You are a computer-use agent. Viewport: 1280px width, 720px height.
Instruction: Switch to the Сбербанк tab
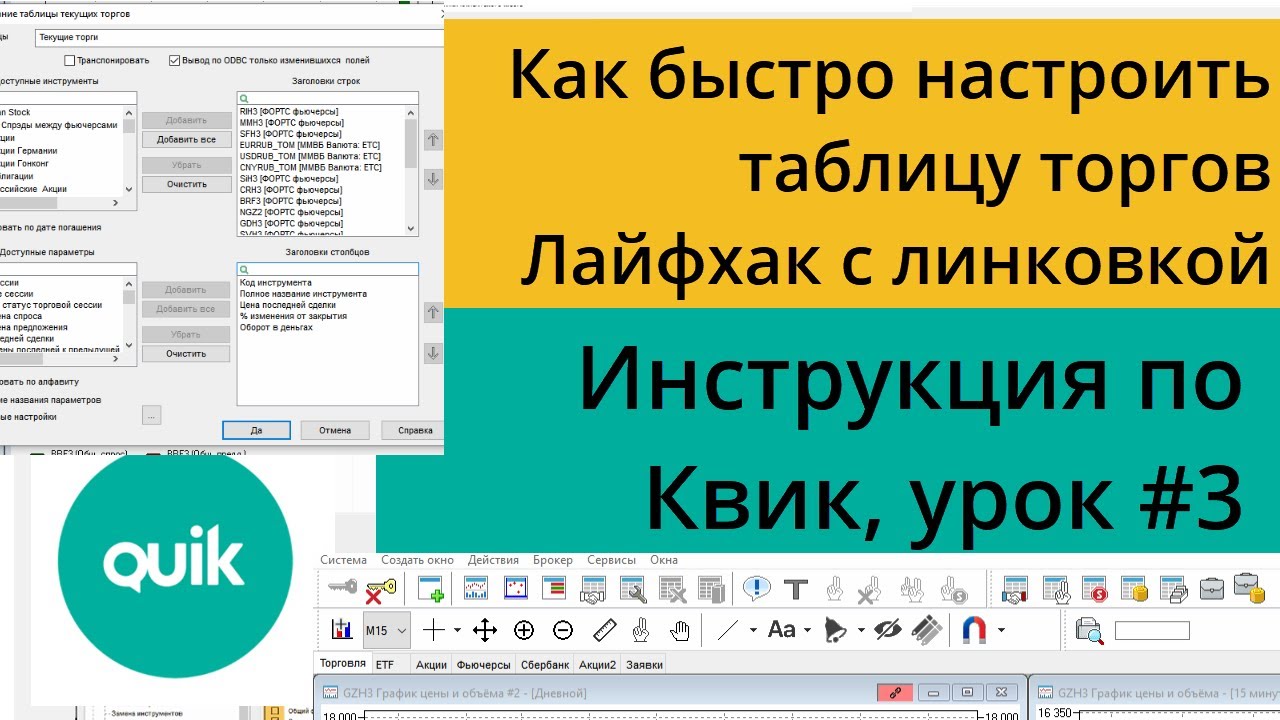click(x=545, y=664)
